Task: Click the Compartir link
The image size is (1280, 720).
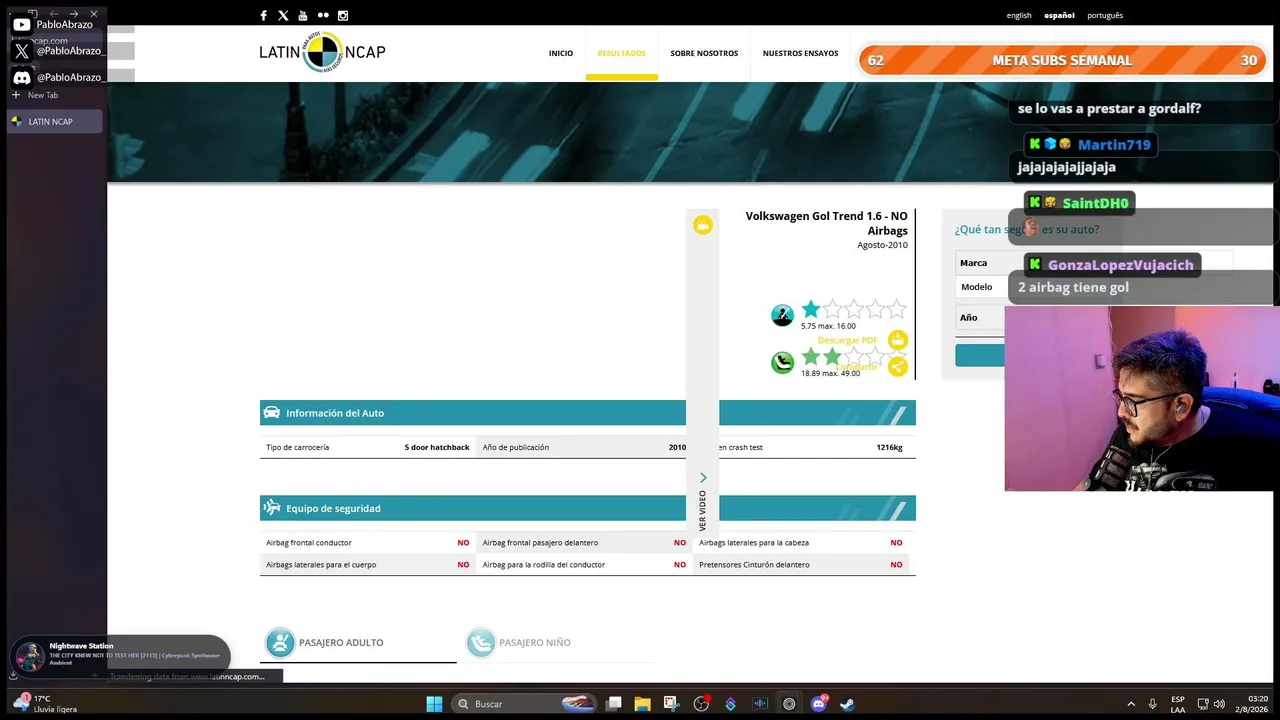Action: pos(858,367)
